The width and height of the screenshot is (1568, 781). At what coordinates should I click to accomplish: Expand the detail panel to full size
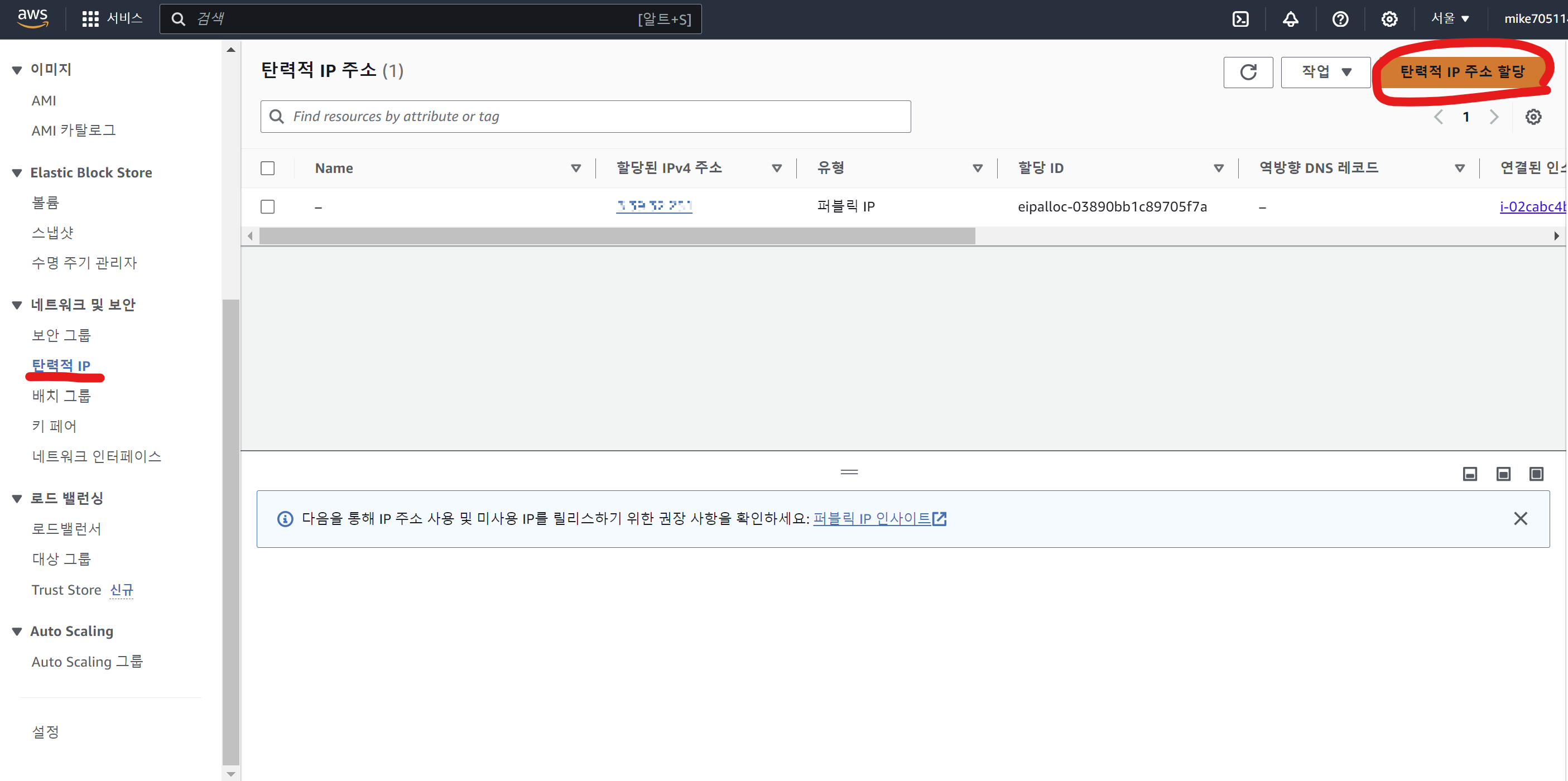point(1536,474)
